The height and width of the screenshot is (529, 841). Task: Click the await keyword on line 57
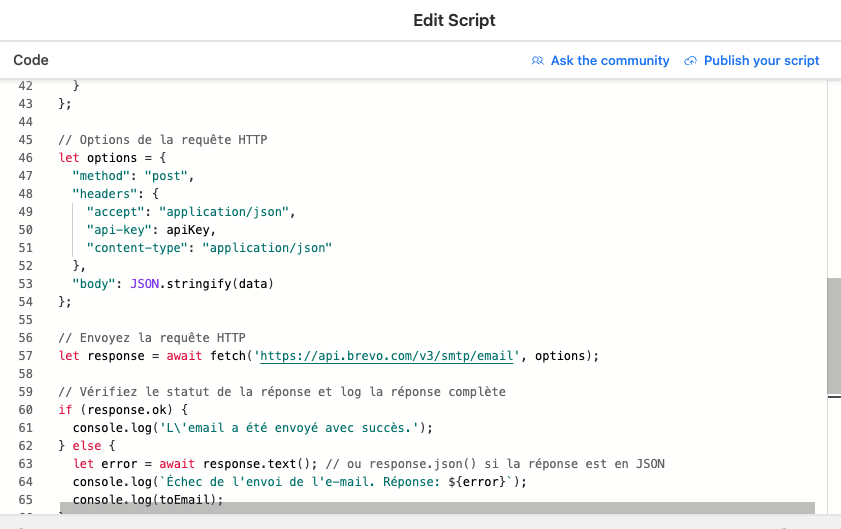pos(184,356)
